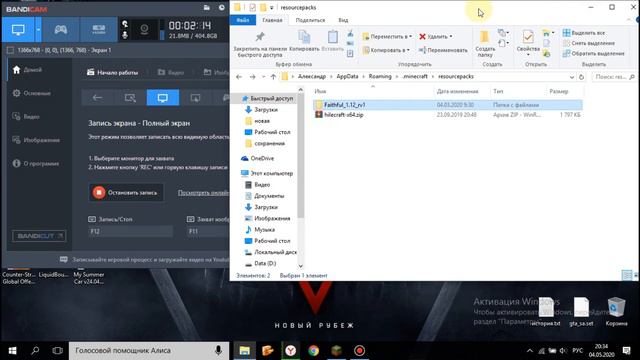
Task: Open Поделиться tab in Explorer ribbon
Action: click(x=310, y=20)
